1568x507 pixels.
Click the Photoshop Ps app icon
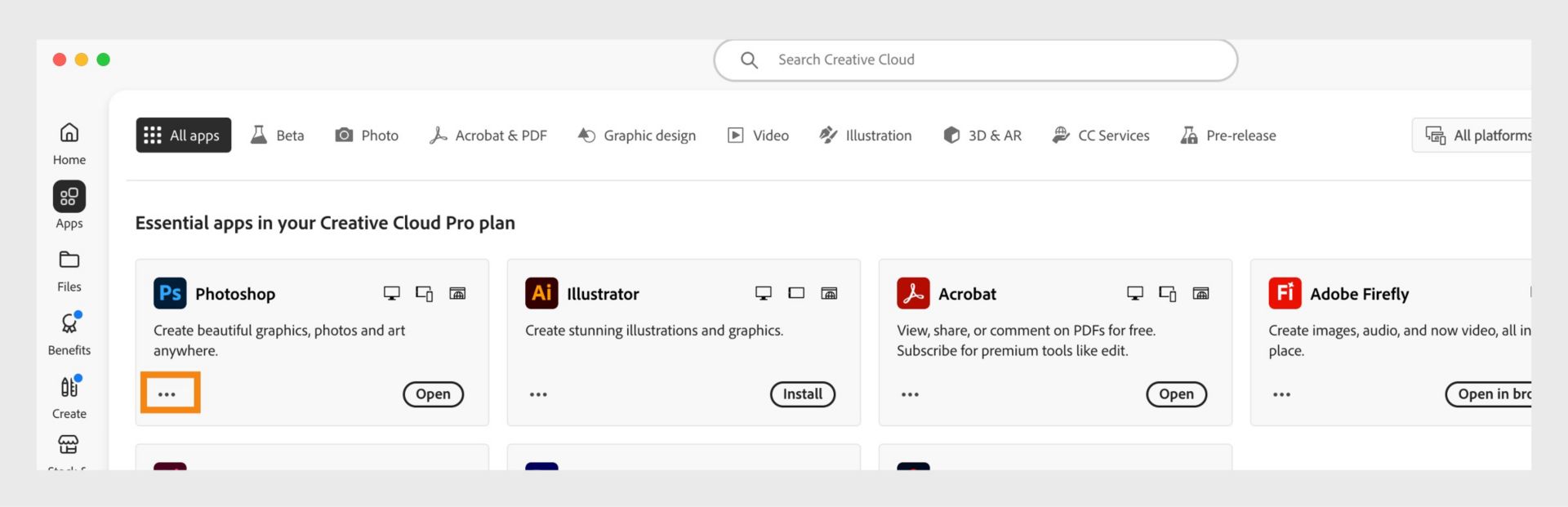(170, 293)
